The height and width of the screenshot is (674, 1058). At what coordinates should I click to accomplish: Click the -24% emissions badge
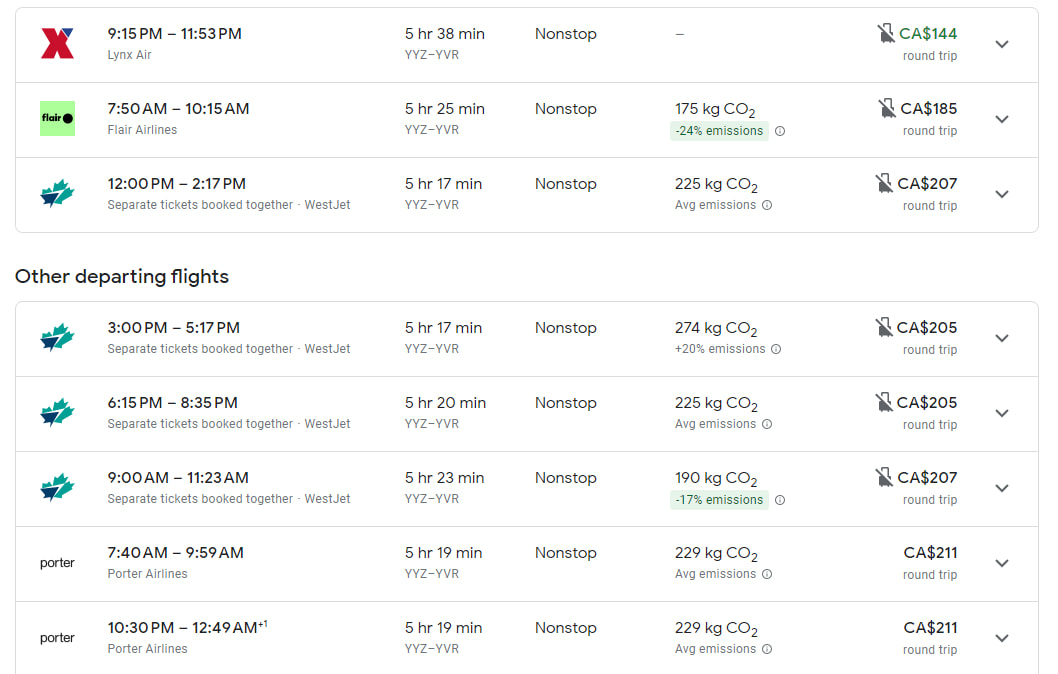click(x=718, y=130)
